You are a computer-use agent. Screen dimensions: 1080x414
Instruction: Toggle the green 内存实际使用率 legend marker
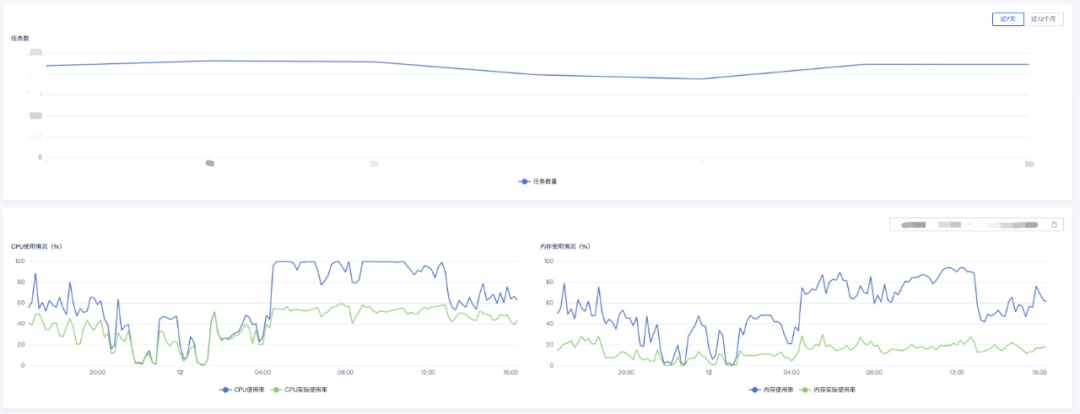pos(806,389)
